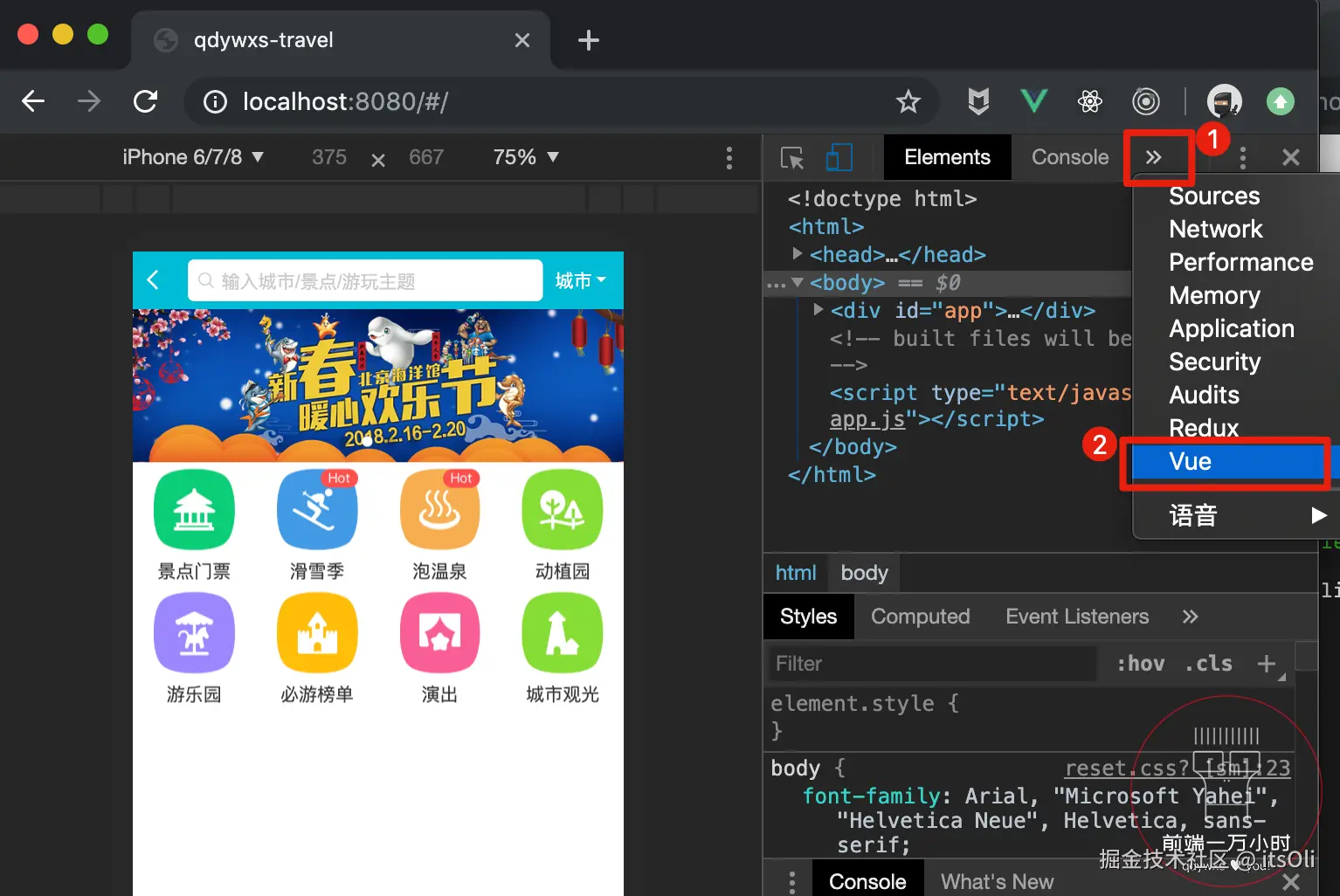This screenshot has height=896, width=1340.
Task: Open the Computed tab
Action: coord(920,617)
